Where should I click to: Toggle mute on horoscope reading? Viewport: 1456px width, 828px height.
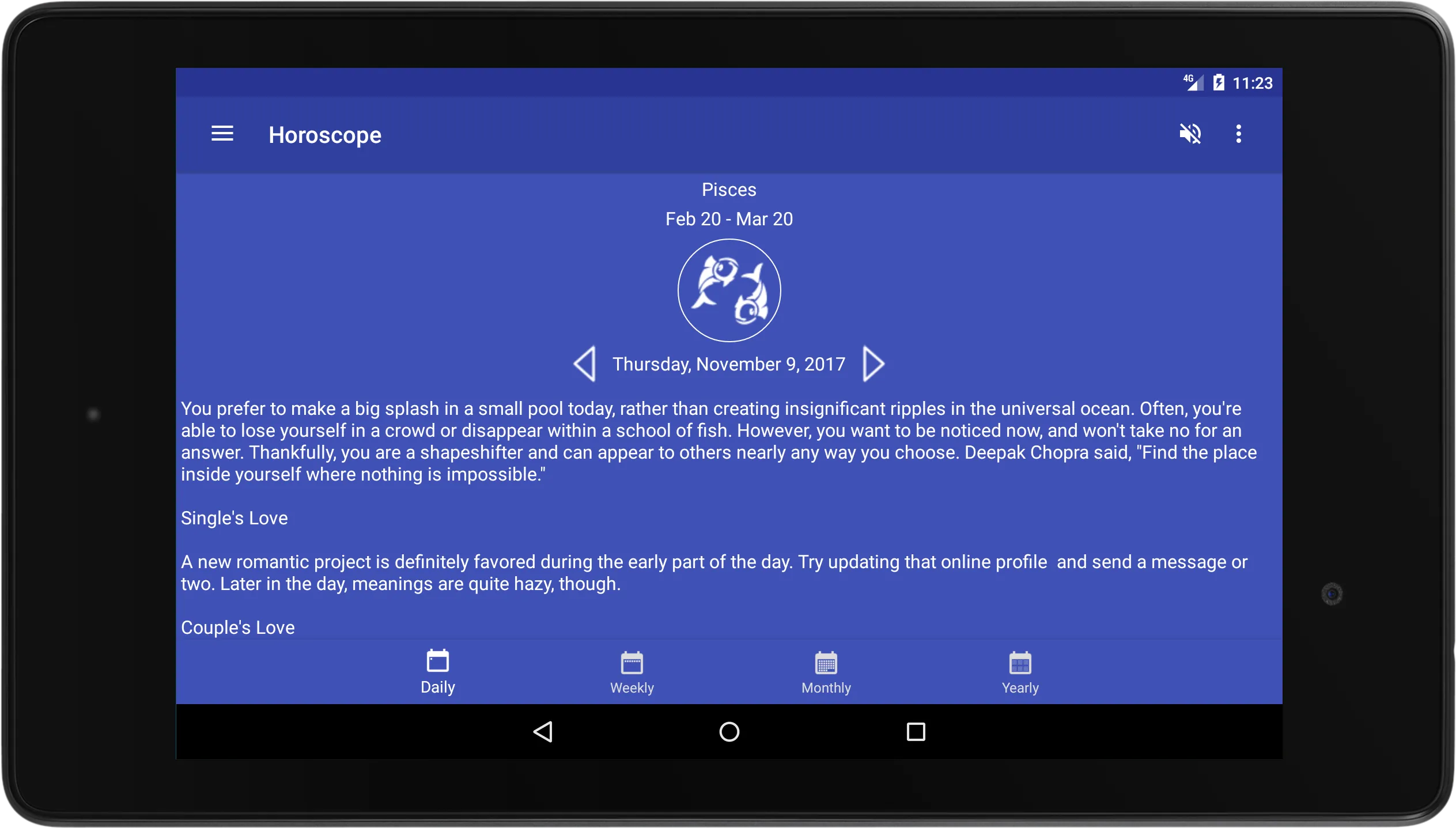click(1191, 133)
